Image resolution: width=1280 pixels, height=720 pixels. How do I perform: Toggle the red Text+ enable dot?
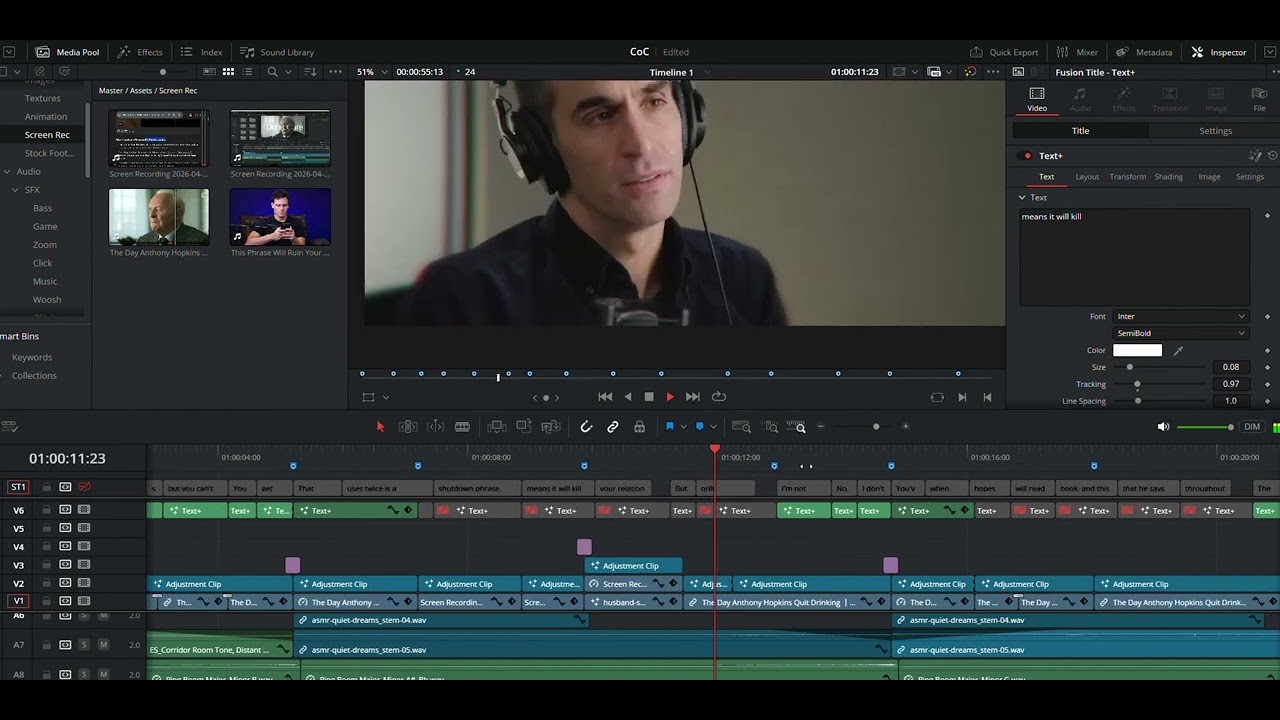(1026, 156)
